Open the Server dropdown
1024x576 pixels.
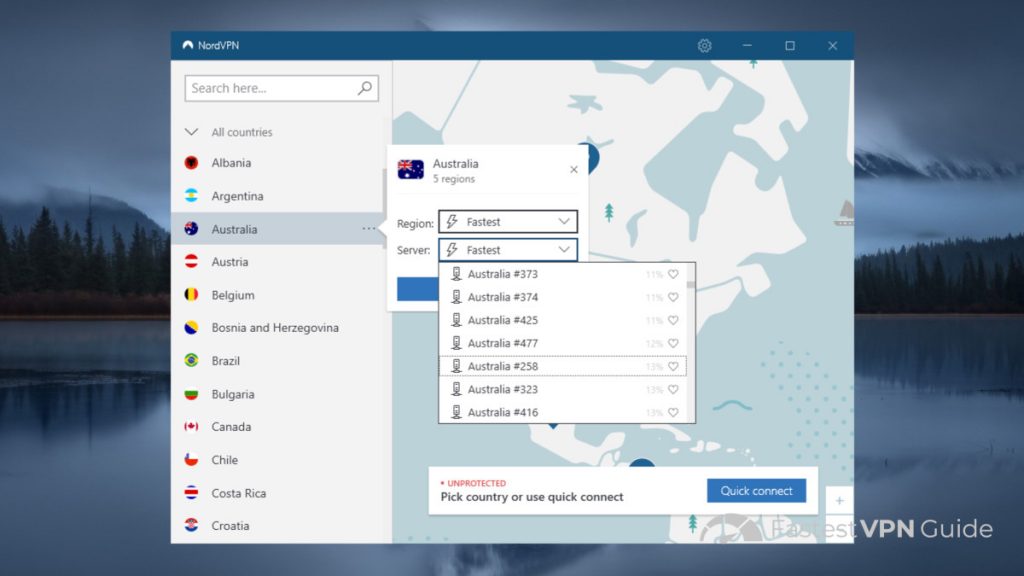tap(508, 250)
